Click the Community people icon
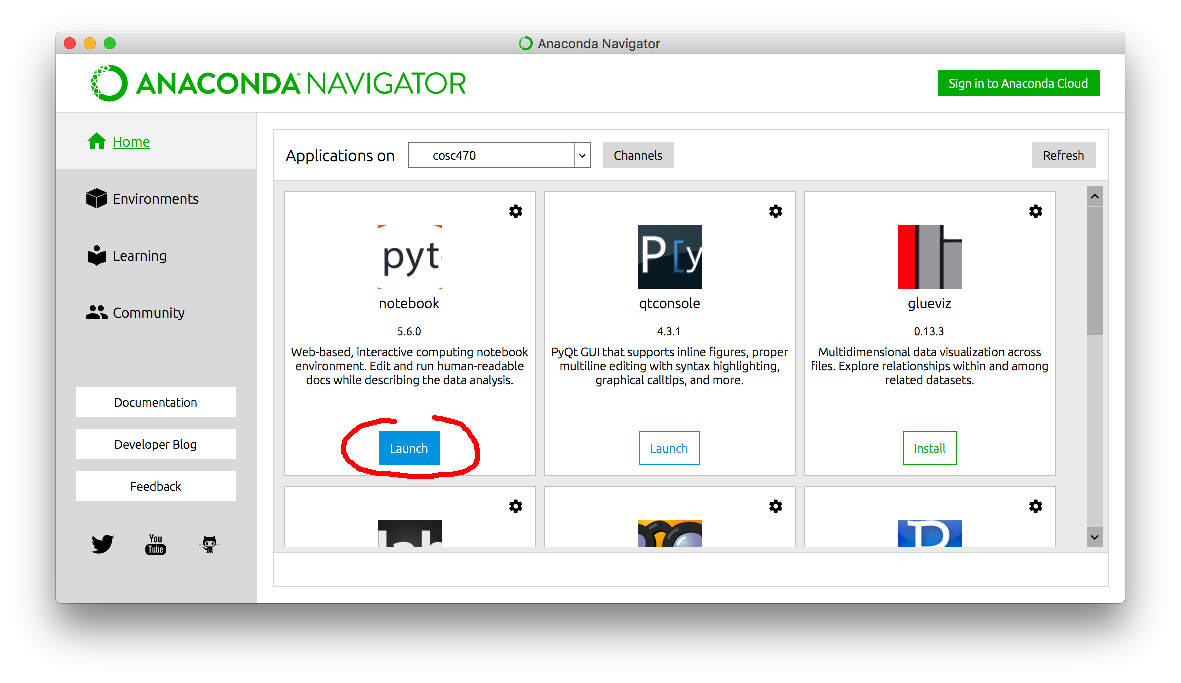Screen dimensions: 1181x683 point(96,313)
